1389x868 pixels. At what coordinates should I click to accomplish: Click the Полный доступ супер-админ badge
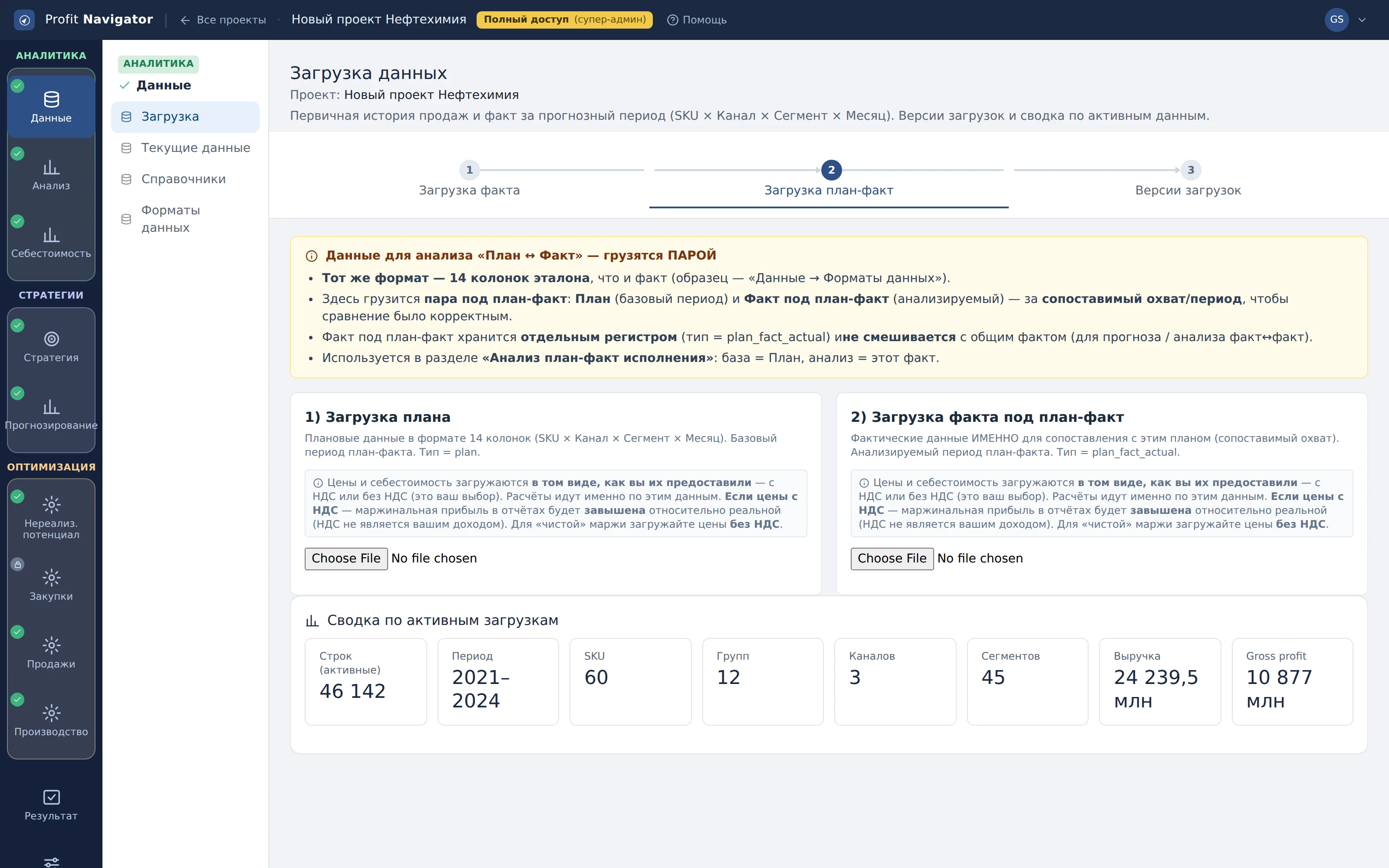pyautogui.click(x=564, y=20)
